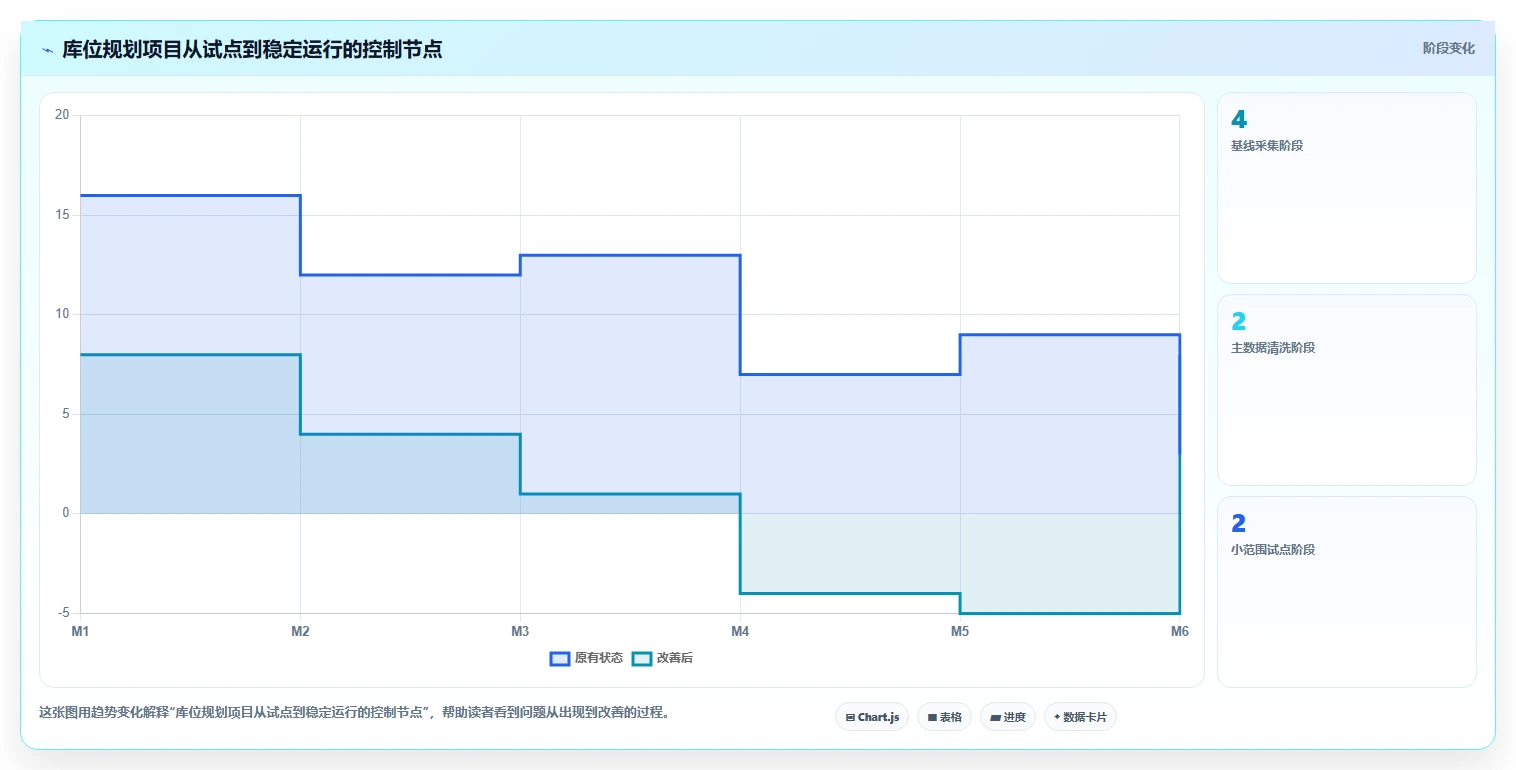
Task: Click the M5 axis label
Action: pyautogui.click(x=960, y=631)
